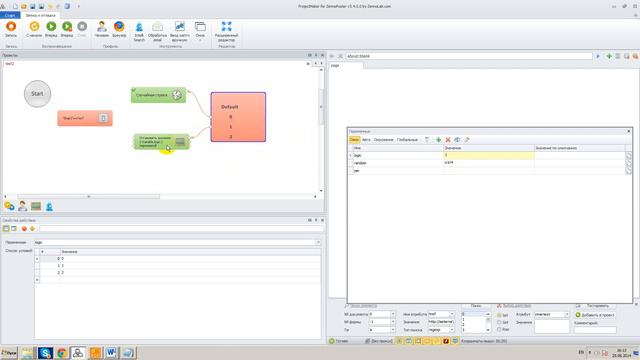Switch to Авто variables tab

[367, 140]
